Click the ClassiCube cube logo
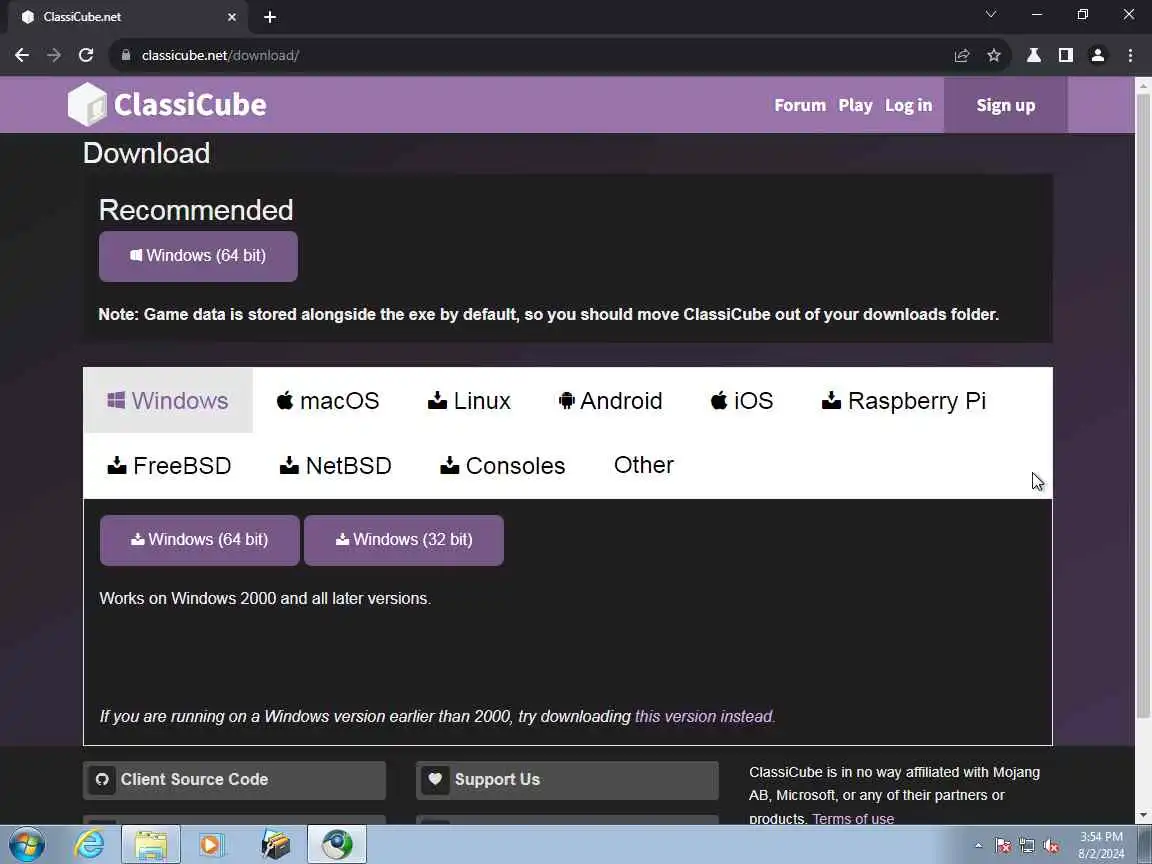The image size is (1152, 864). [87, 104]
